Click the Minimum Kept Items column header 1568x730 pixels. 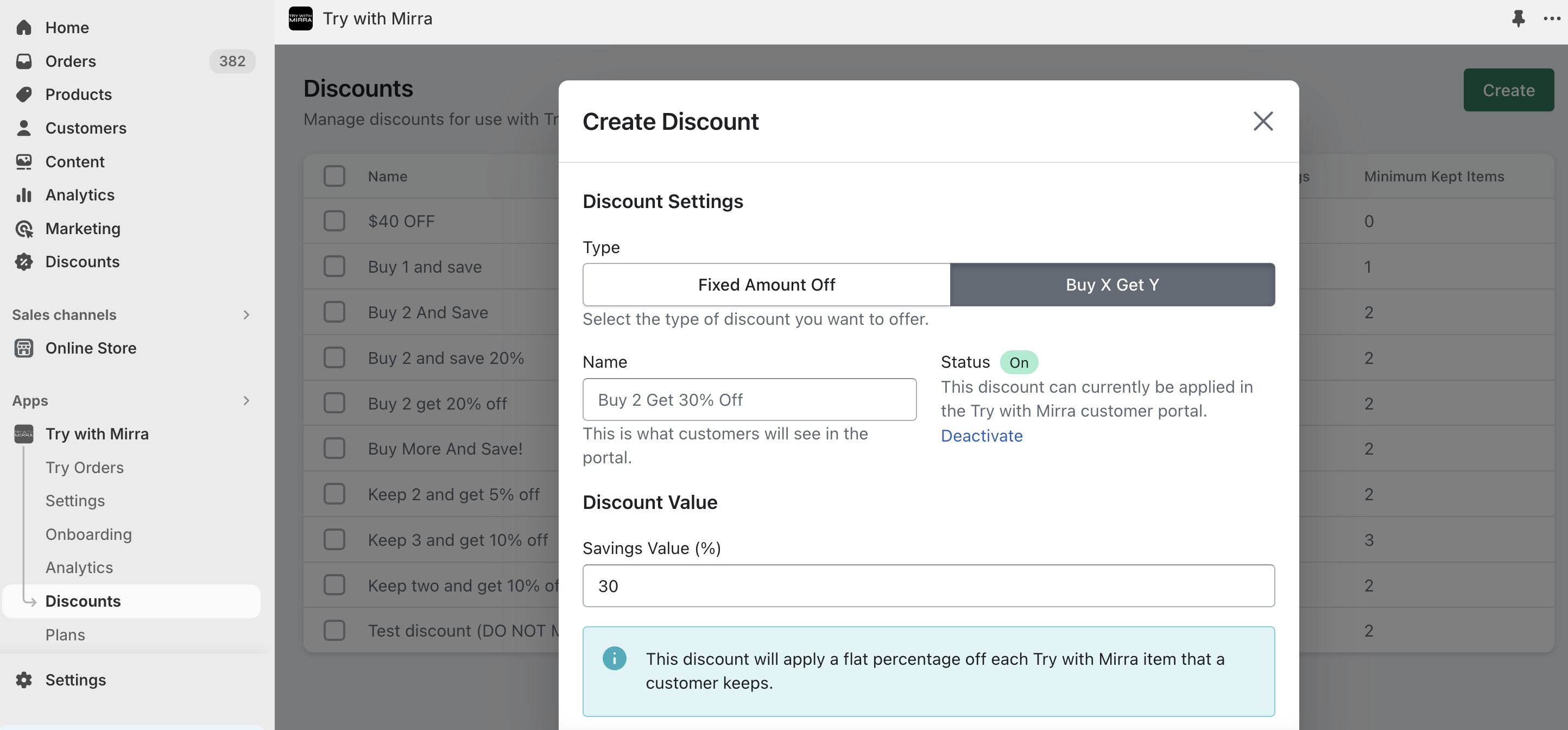click(x=1433, y=176)
